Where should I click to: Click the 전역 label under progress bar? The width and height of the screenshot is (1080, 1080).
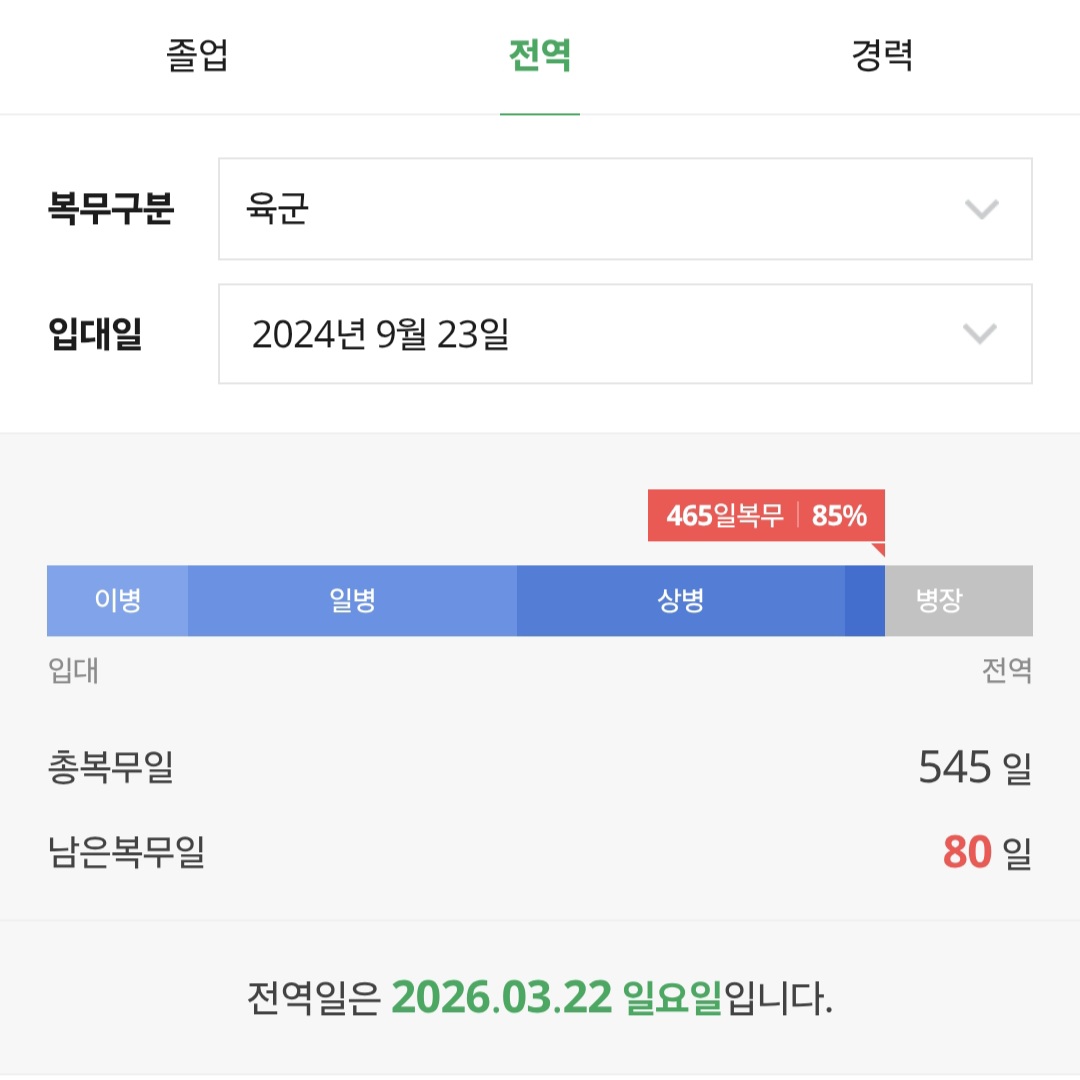pyautogui.click(x=1006, y=670)
